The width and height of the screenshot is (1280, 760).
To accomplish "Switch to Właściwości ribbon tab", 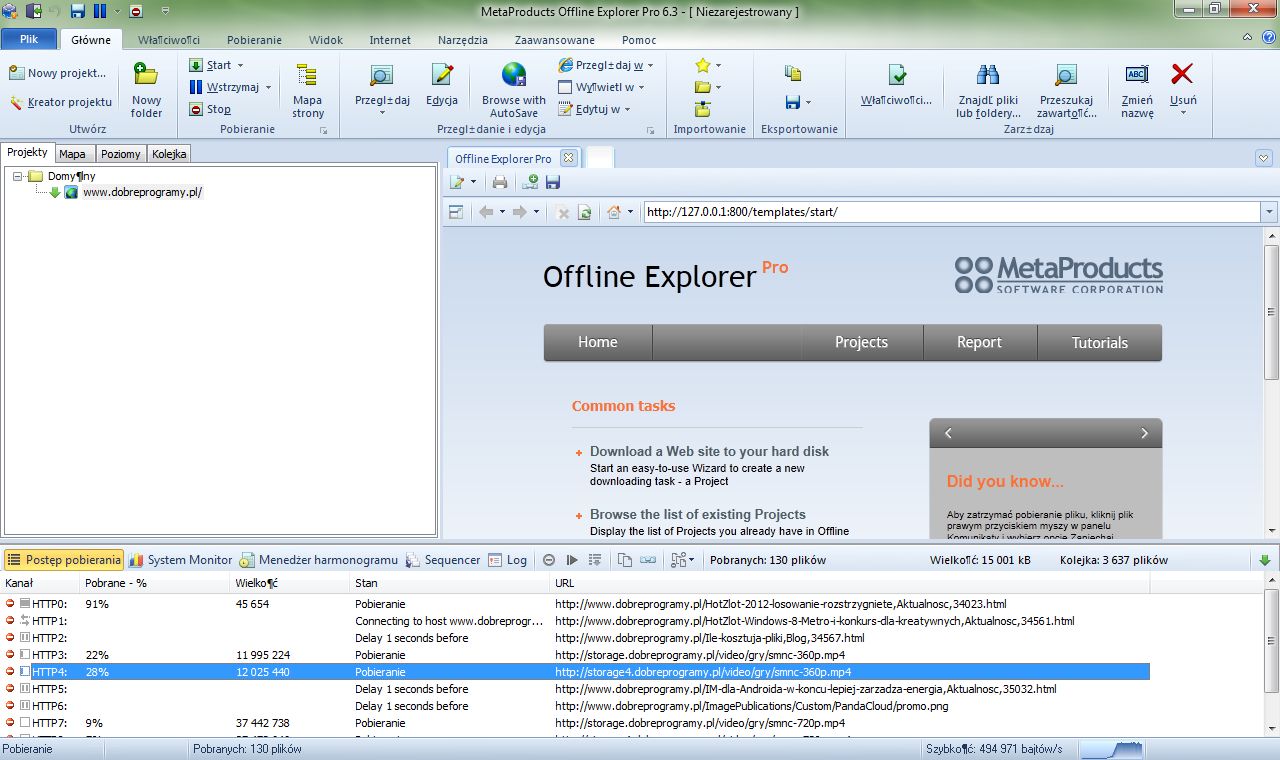I will click(169, 40).
